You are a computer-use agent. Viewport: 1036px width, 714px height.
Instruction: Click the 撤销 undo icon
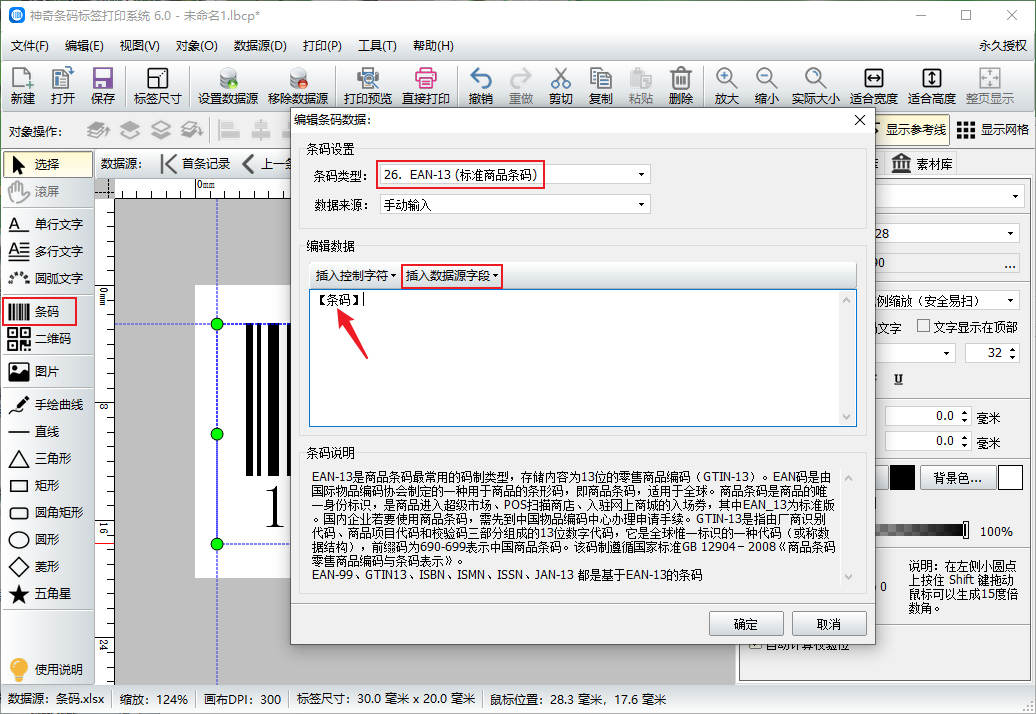[480, 85]
